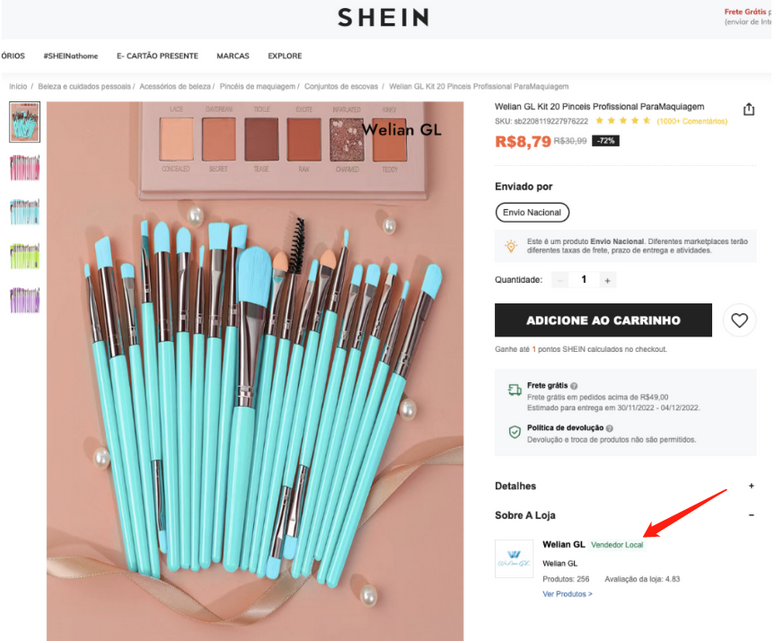Open the 1000+ Comentários reviews link
Screen dimensions: 776x643
[692, 121]
